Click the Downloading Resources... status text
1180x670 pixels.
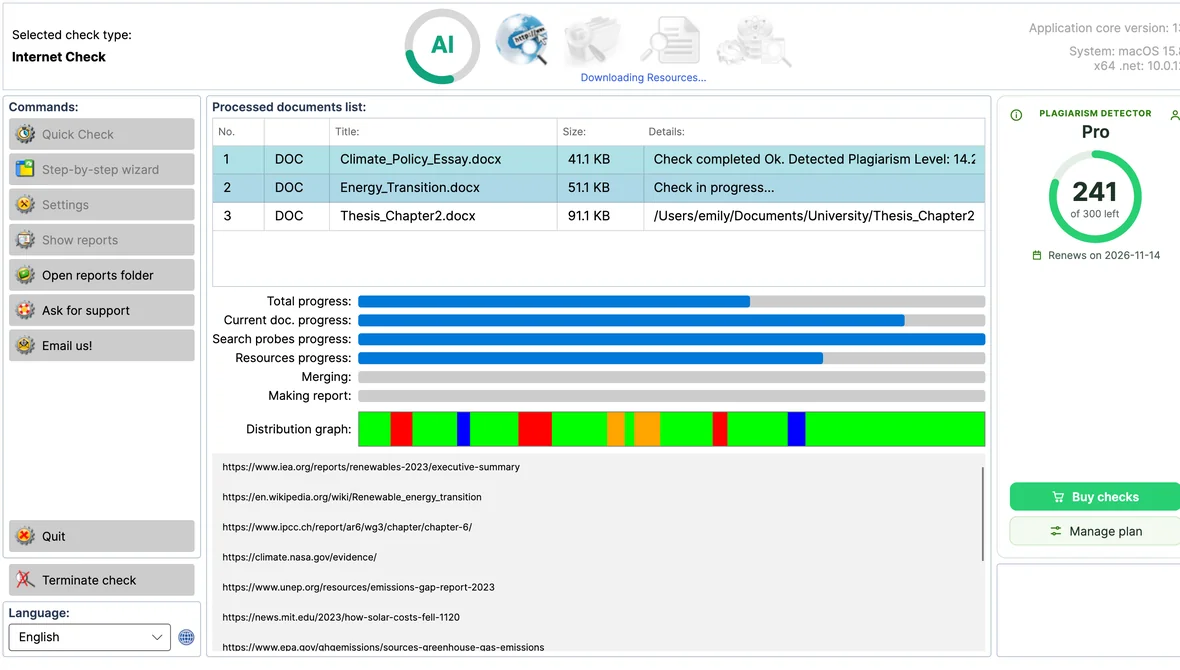pos(643,78)
